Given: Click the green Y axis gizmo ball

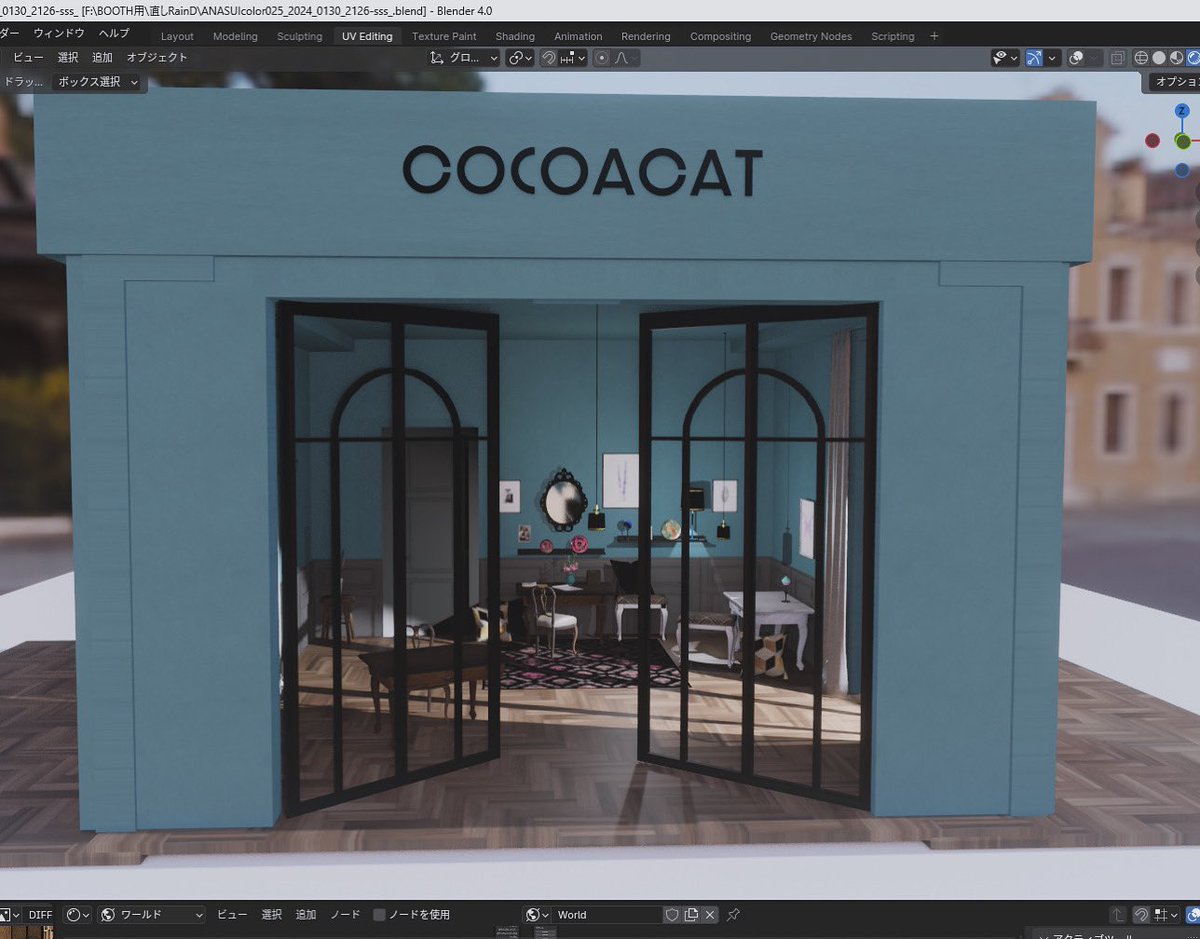Looking at the screenshot, I should point(1183,141).
